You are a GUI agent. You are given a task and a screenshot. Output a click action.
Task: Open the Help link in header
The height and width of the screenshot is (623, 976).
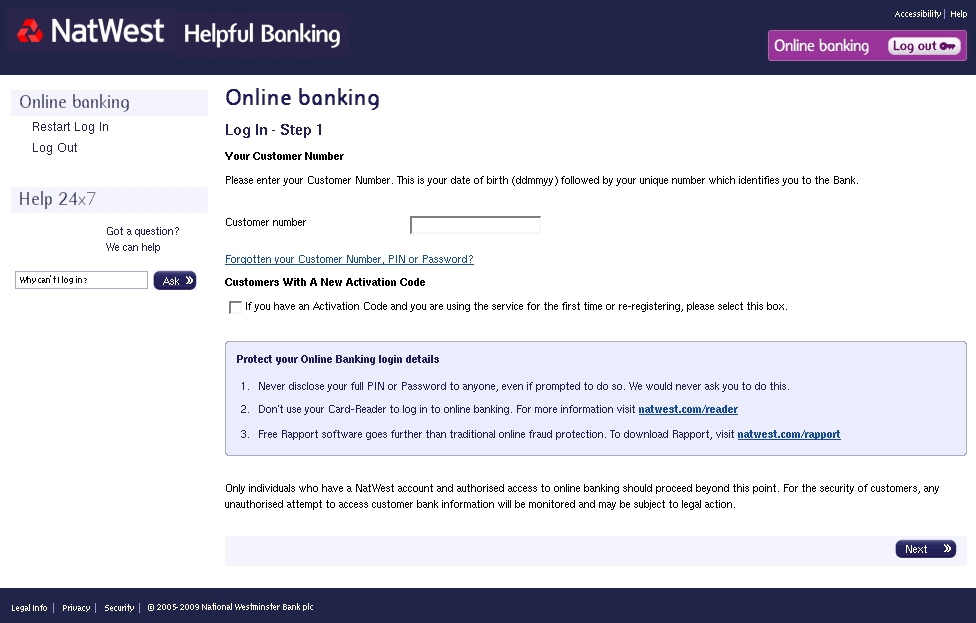tap(959, 14)
